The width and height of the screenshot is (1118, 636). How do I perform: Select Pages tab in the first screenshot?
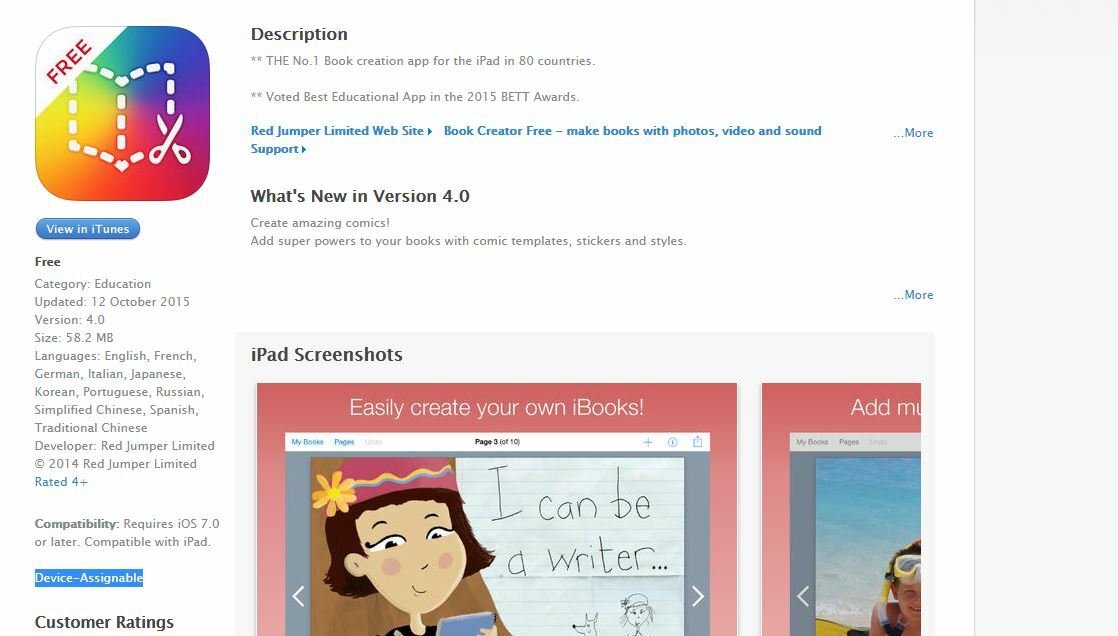[344, 442]
